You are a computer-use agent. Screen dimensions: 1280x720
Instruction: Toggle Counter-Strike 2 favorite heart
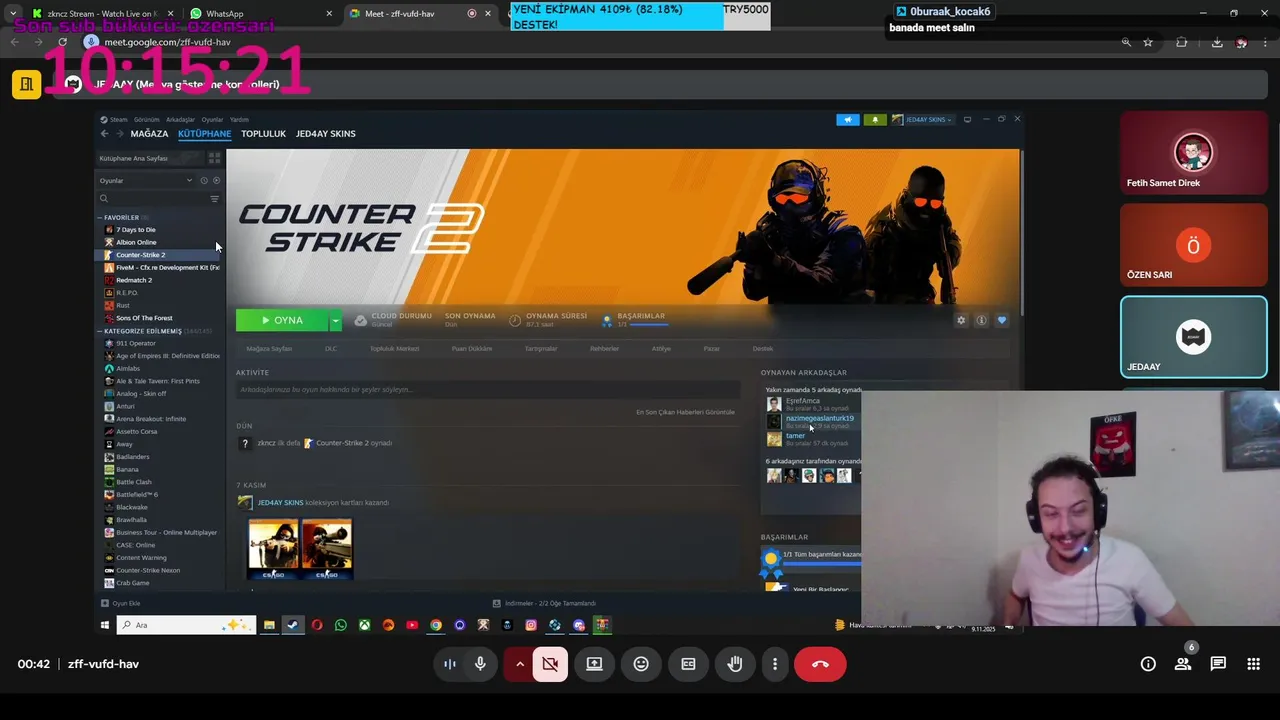pyautogui.click(x=1002, y=320)
